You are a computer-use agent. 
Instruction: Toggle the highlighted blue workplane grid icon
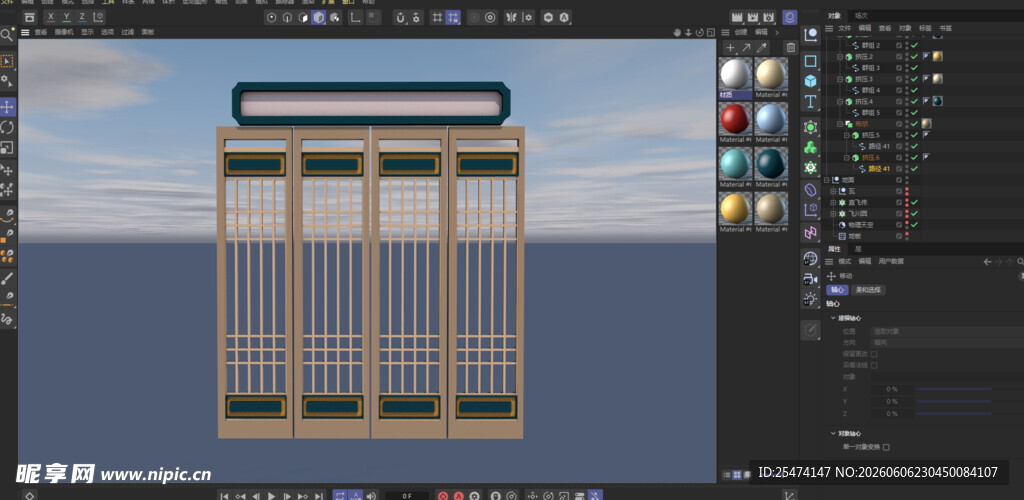[x=453, y=18]
